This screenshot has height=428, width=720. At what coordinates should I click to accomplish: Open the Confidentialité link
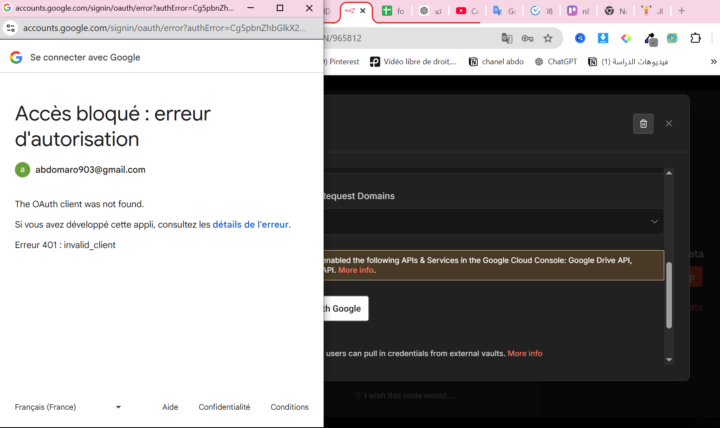224,407
